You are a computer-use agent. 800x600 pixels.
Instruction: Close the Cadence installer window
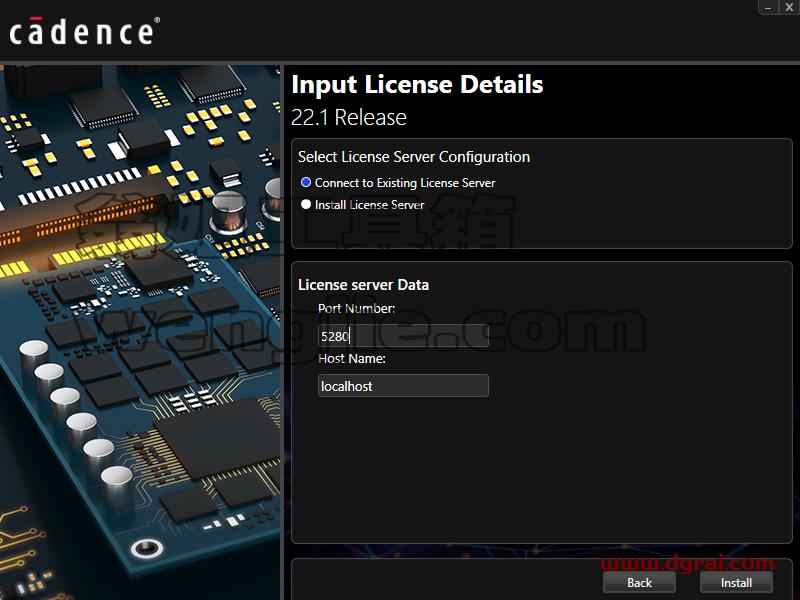tap(789, 7)
